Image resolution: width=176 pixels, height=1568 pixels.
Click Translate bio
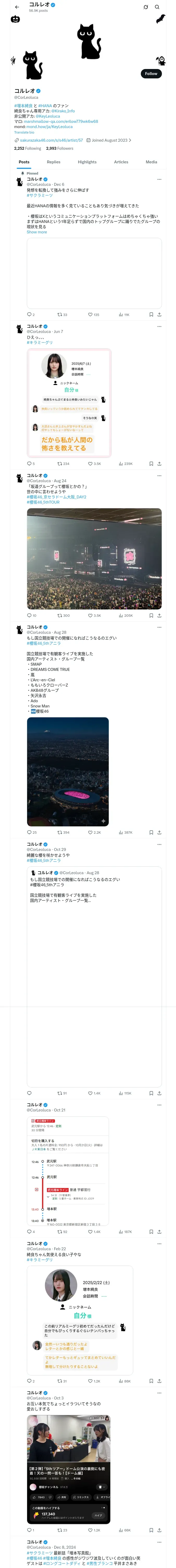pos(24,132)
